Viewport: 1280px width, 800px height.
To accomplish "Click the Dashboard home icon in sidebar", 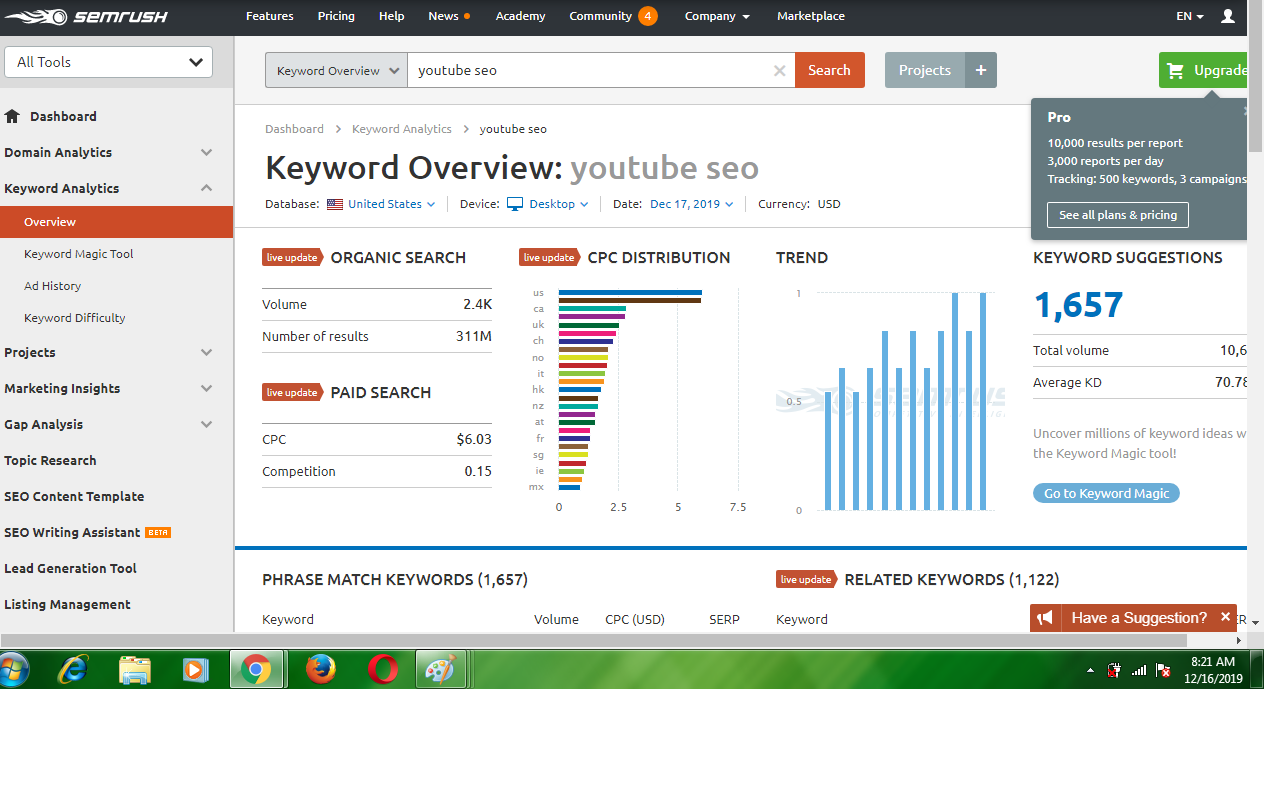I will pos(13,116).
